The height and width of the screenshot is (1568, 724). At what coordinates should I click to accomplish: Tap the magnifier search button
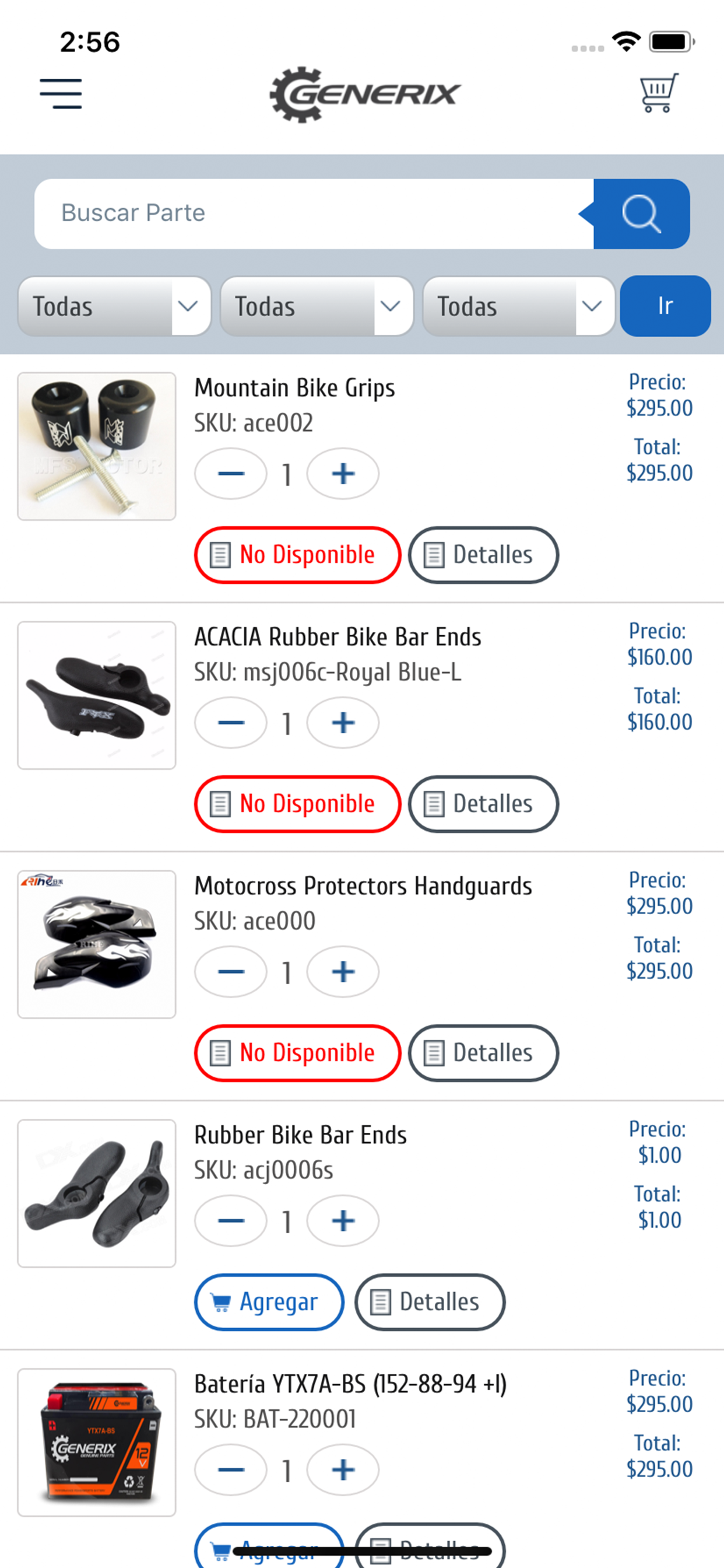pos(641,213)
